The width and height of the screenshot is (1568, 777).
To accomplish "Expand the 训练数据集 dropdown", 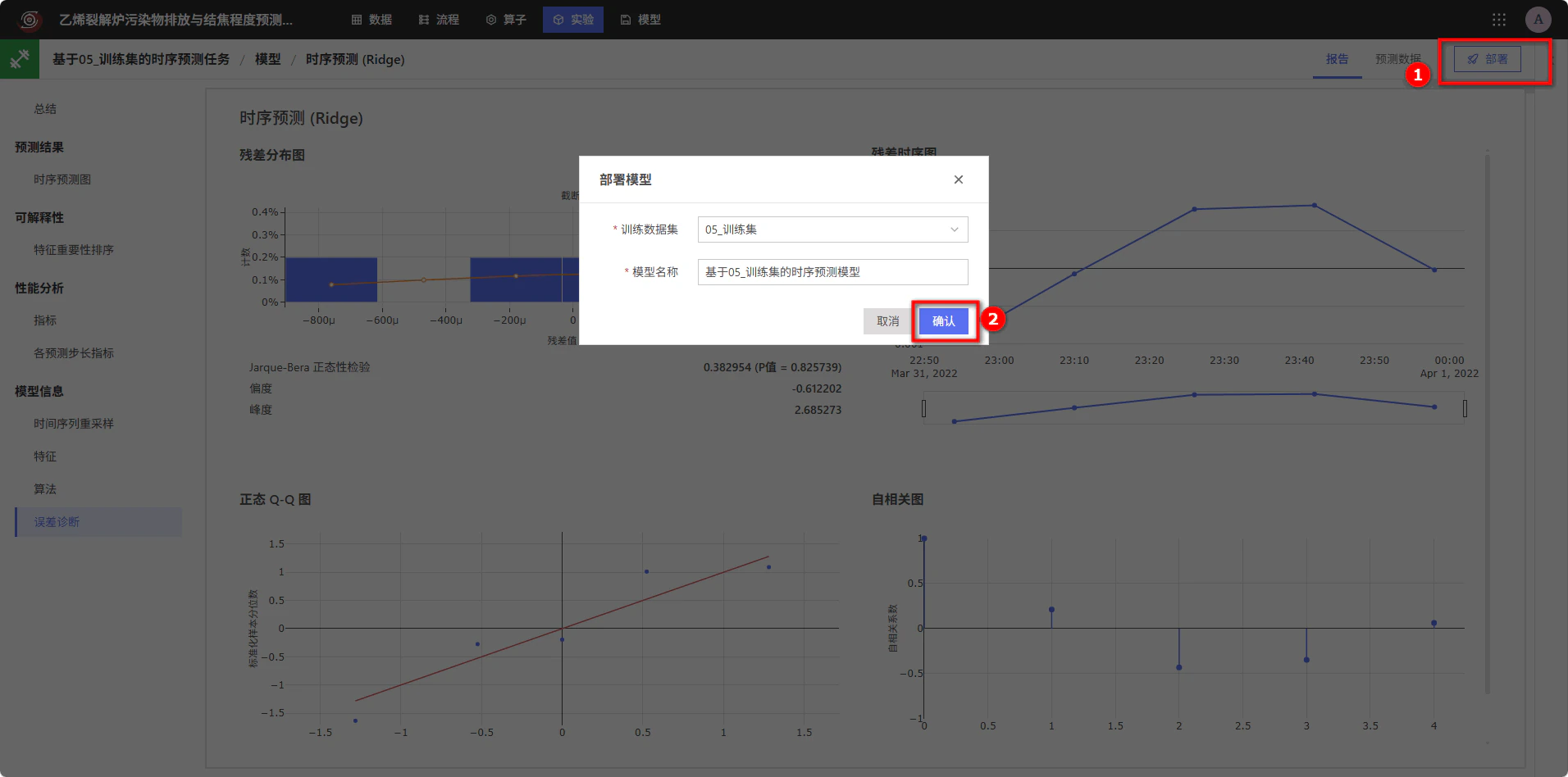I will pos(833,229).
